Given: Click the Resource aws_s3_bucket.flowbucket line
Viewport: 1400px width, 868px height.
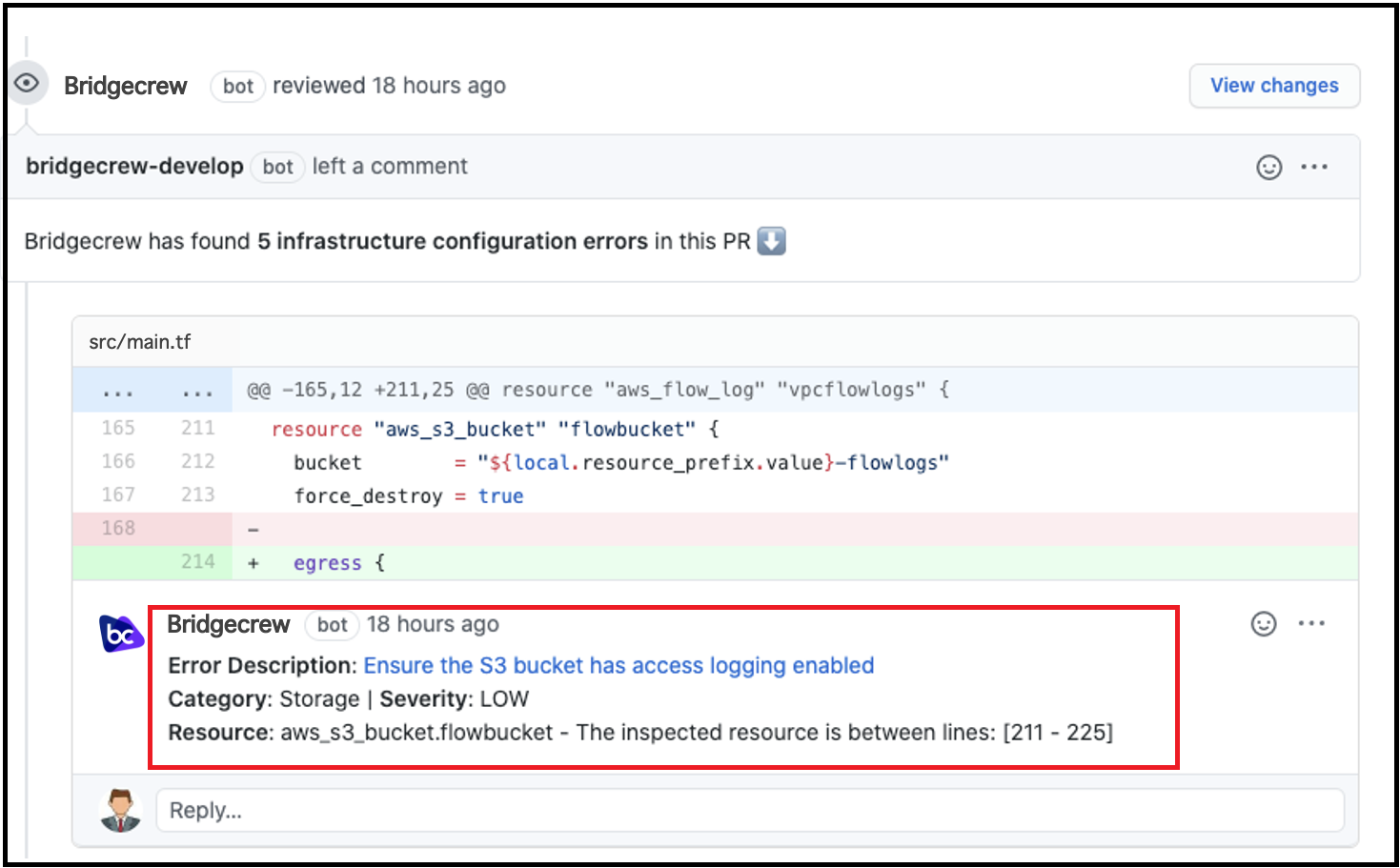Looking at the screenshot, I should pyautogui.click(x=640, y=732).
